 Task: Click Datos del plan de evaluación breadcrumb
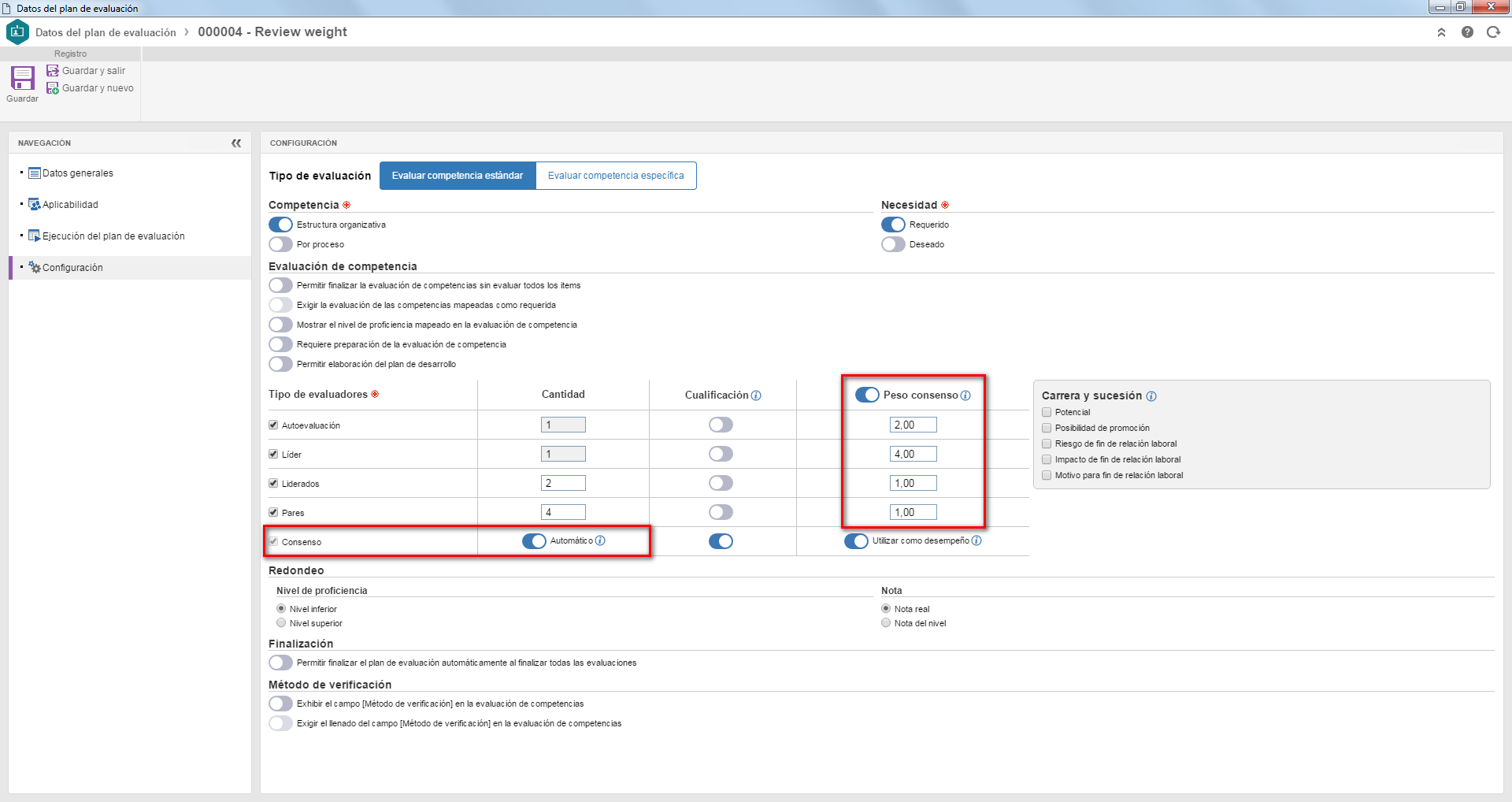click(106, 32)
